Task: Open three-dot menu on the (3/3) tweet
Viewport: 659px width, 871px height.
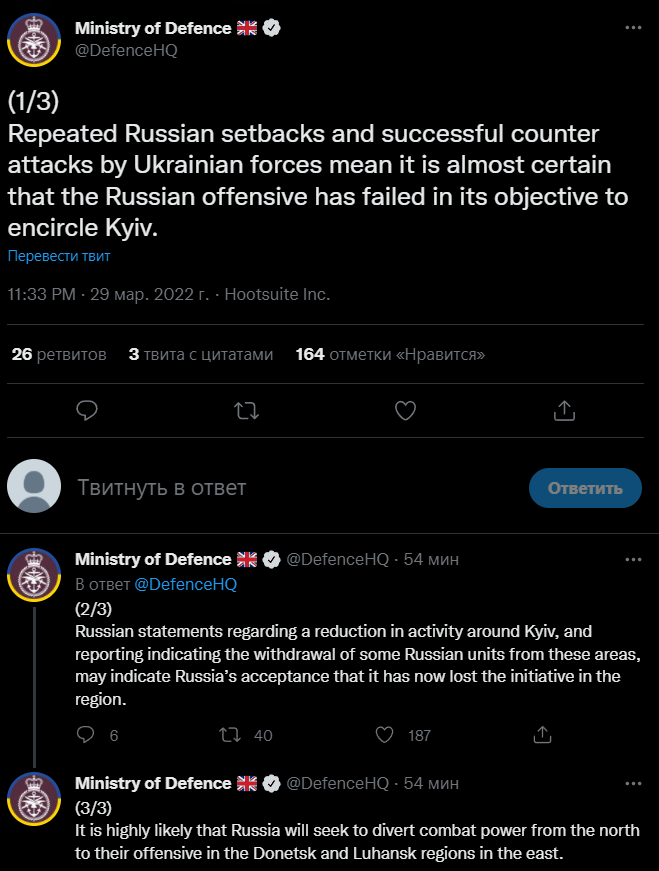Action: coord(633,783)
